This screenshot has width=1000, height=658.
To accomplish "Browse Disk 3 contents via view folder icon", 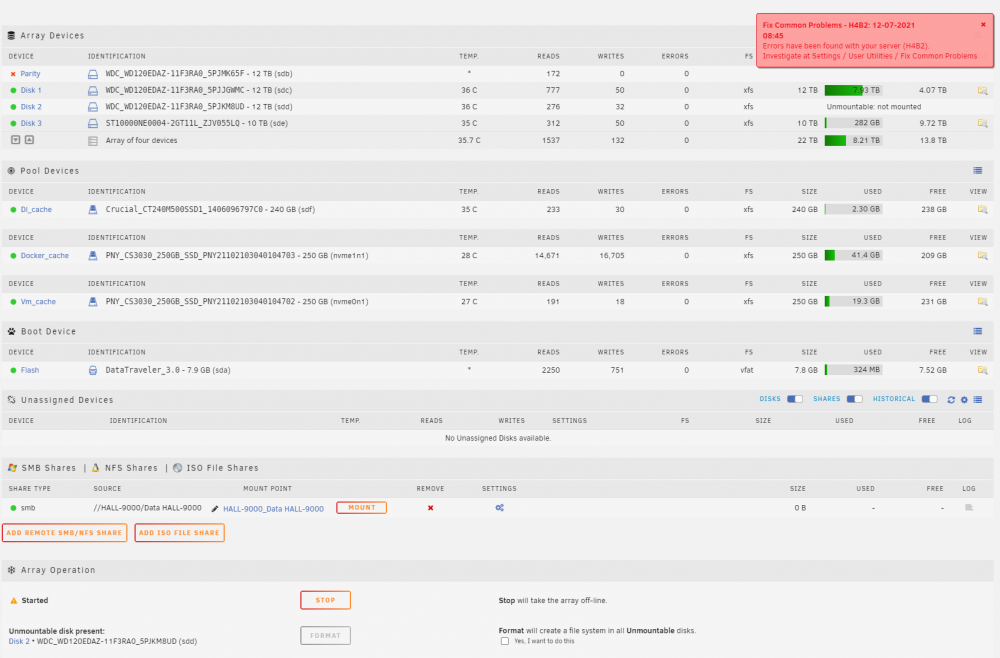I will [x=982, y=123].
